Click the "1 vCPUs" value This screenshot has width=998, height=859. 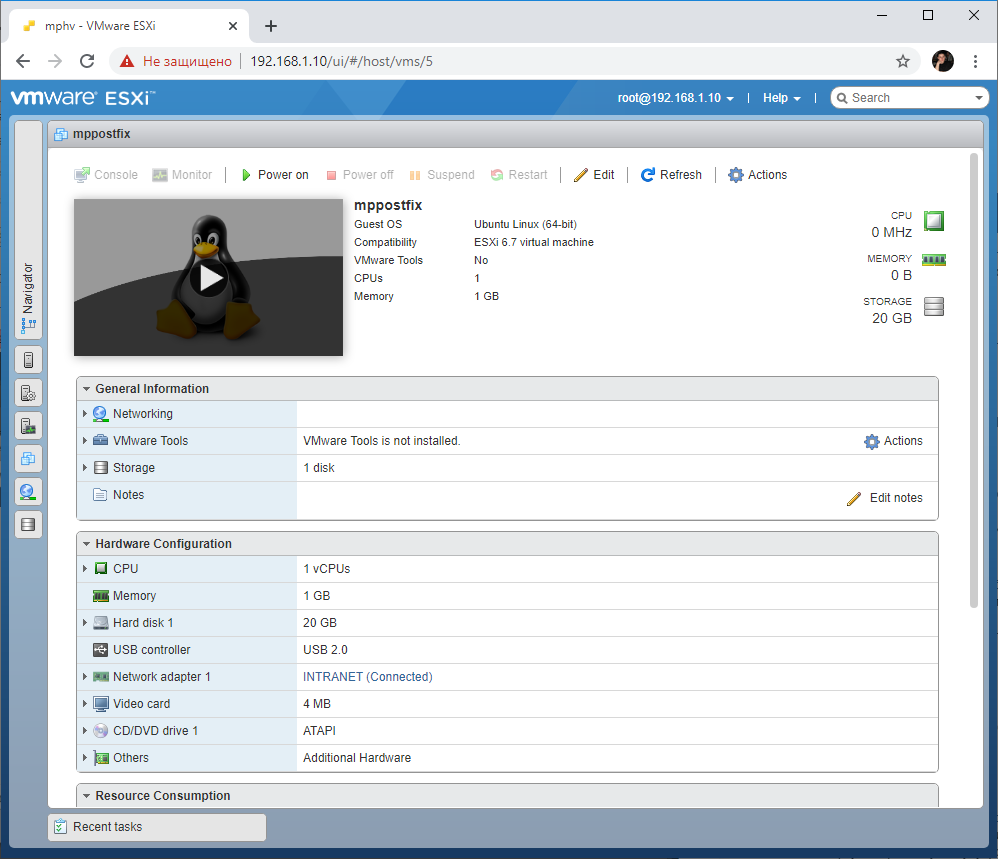[x=327, y=569]
